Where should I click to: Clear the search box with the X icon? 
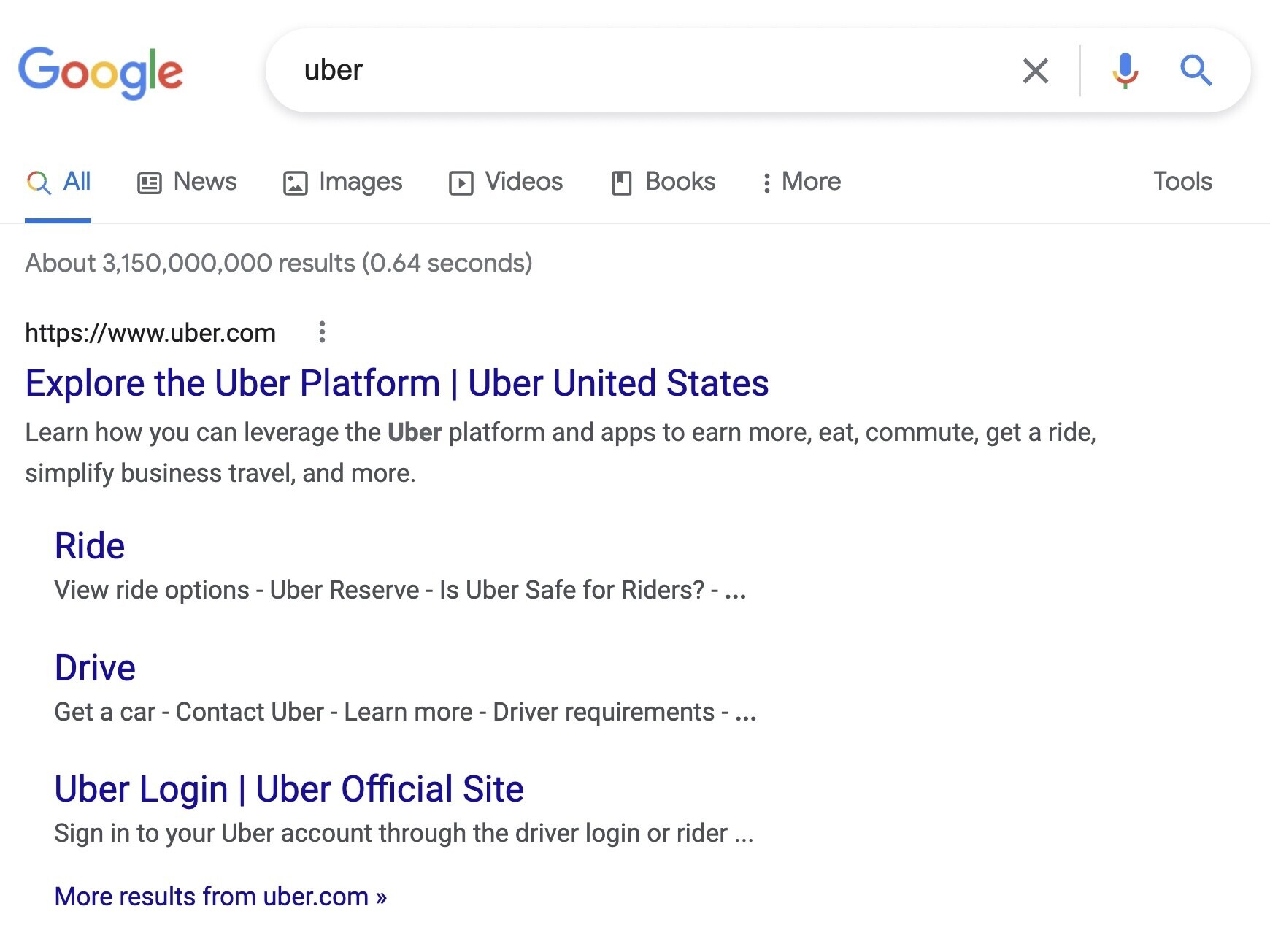pyautogui.click(x=1035, y=71)
